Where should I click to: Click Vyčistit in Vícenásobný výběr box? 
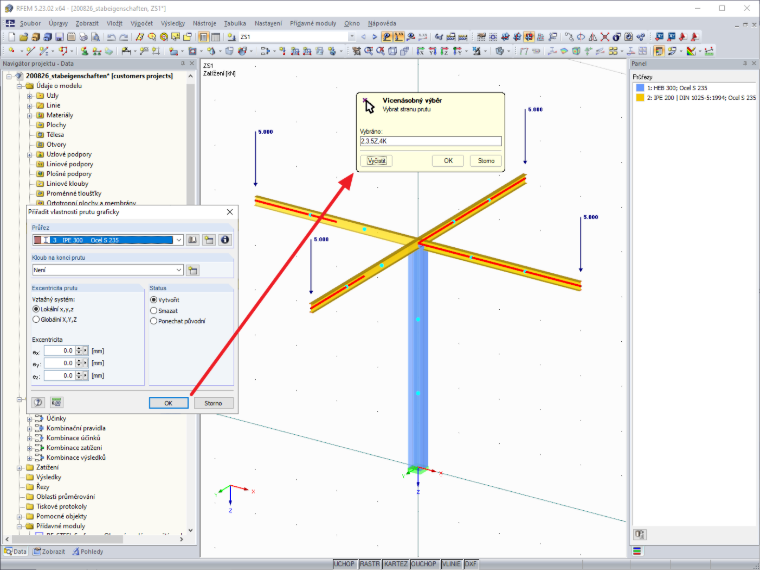tap(377, 160)
